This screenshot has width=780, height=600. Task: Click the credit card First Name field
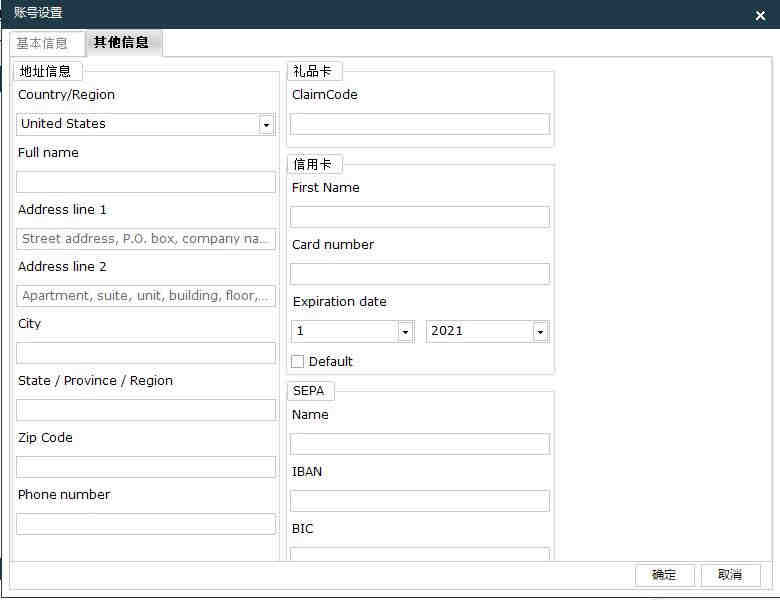coord(420,217)
